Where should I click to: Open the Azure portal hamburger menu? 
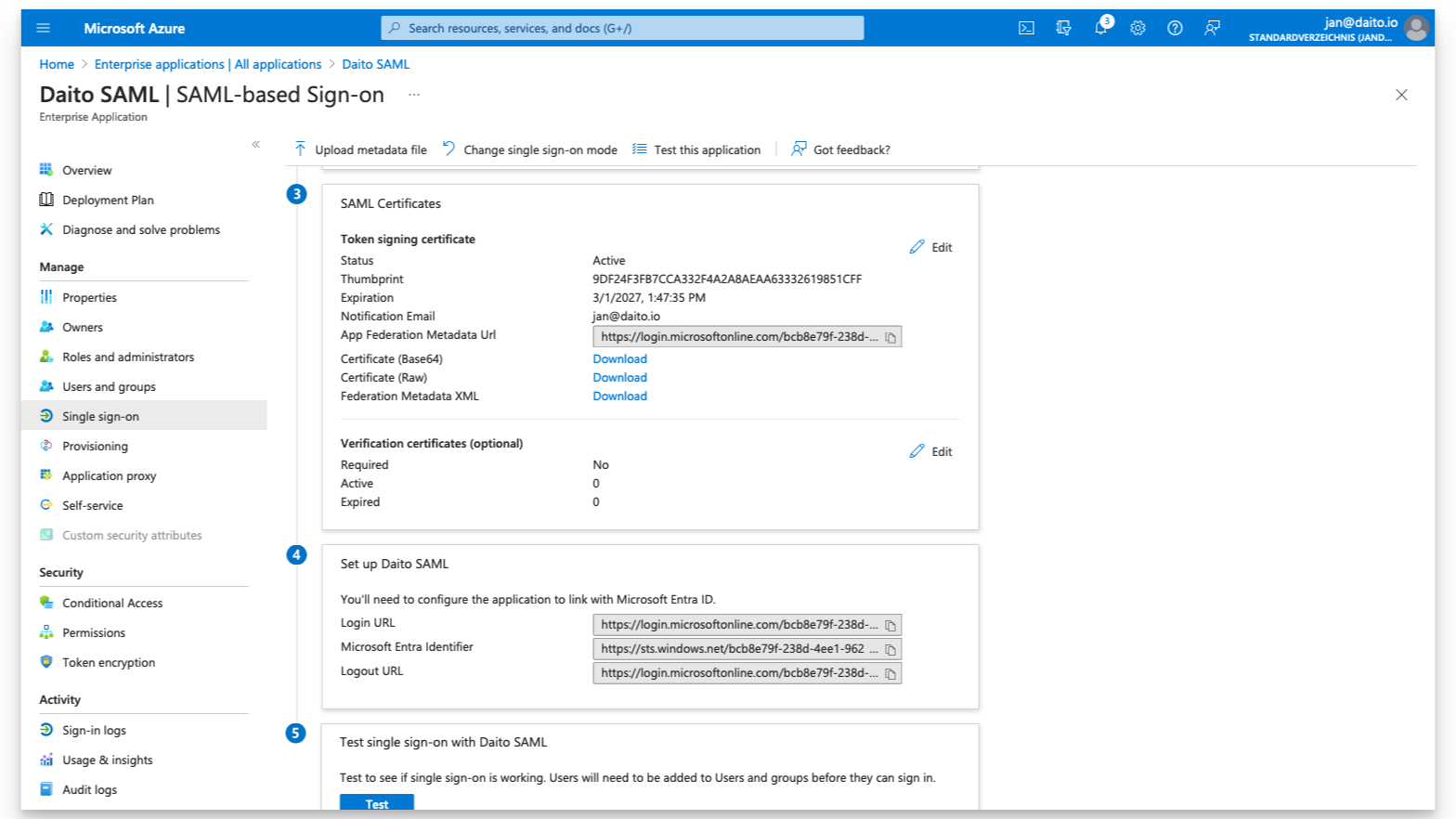[x=43, y=28]
